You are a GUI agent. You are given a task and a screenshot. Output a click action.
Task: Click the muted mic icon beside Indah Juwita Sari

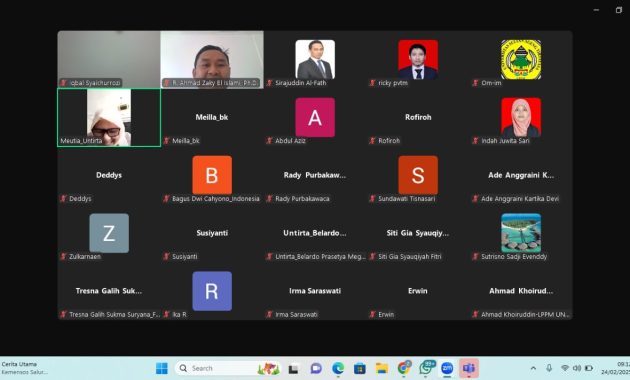point(475,141)
